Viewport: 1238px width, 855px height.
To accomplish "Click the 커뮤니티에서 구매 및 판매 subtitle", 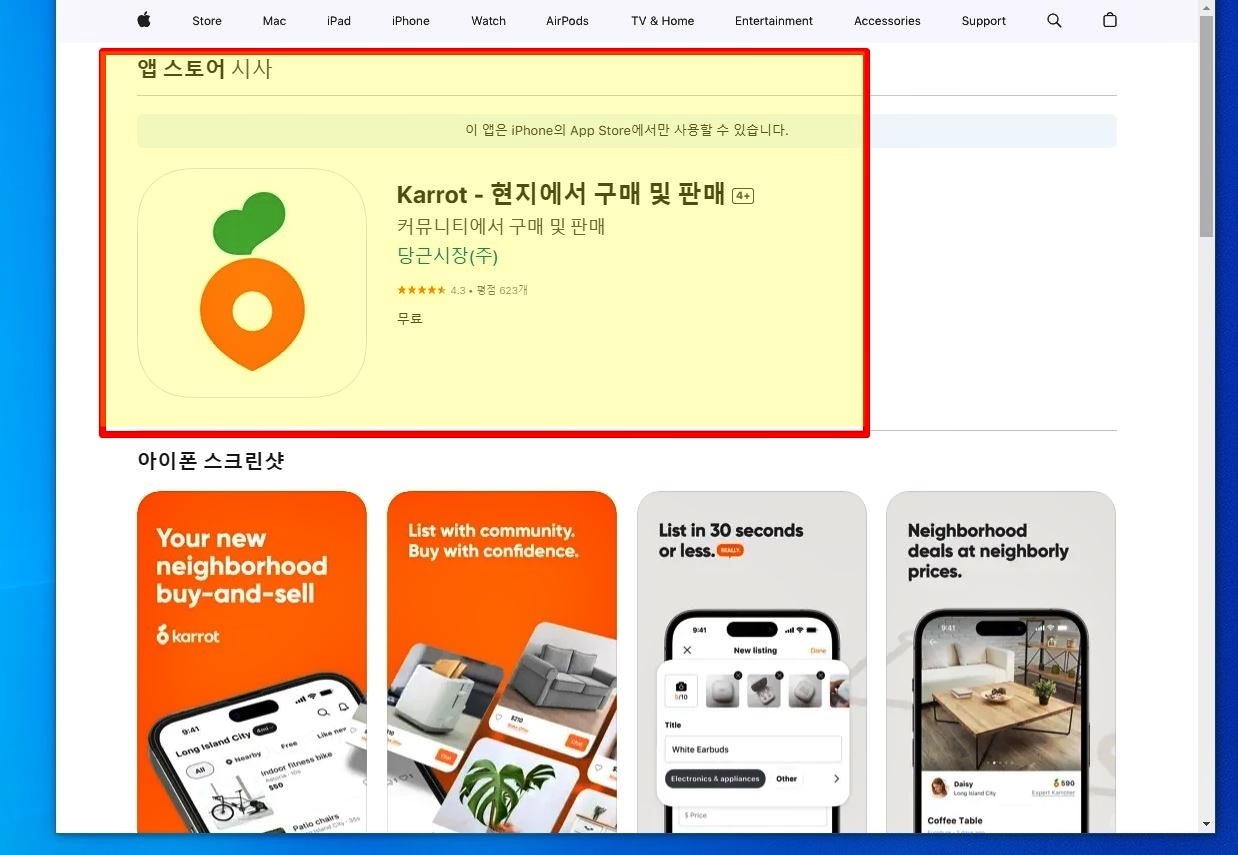I will (x=501, y=226).
